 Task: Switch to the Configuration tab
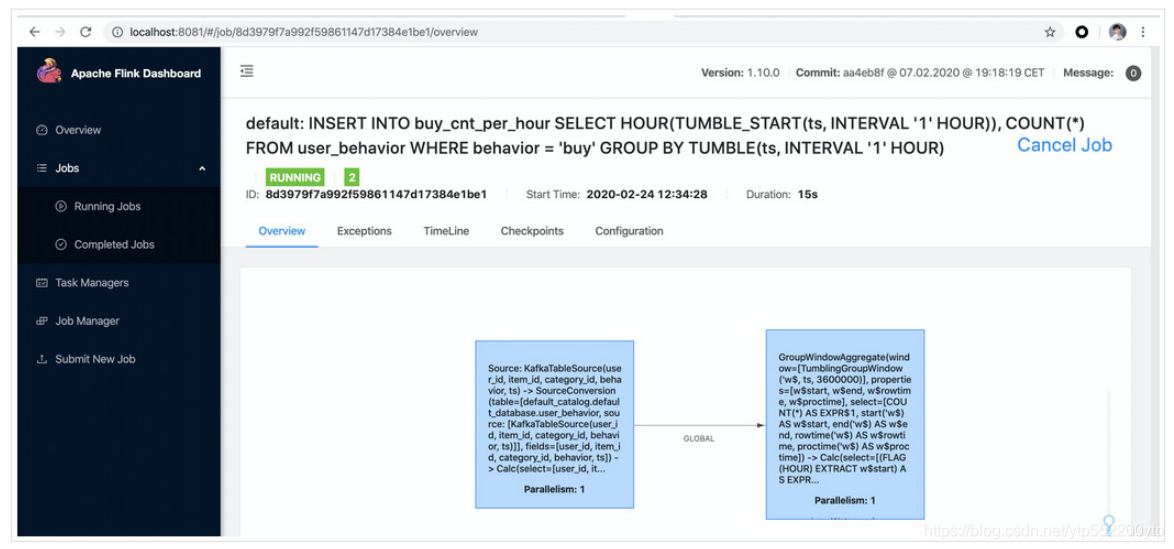tap(629, 231)
